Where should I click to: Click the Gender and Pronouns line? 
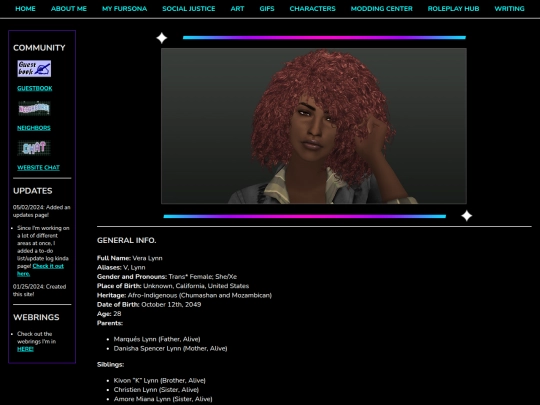(167, 277)
